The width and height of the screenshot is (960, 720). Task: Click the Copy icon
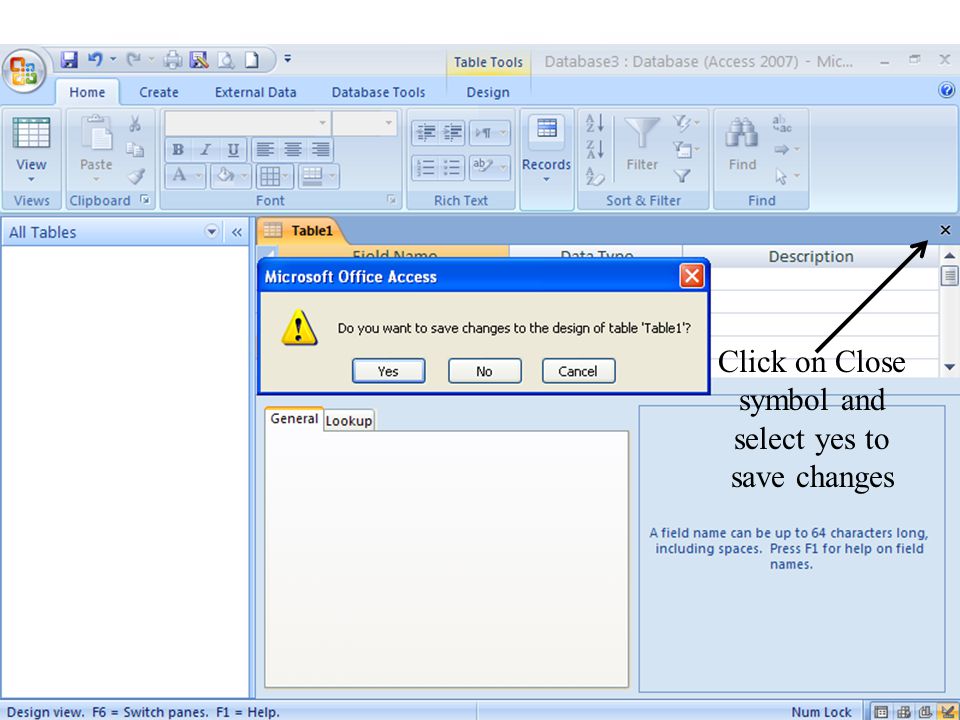135,149
